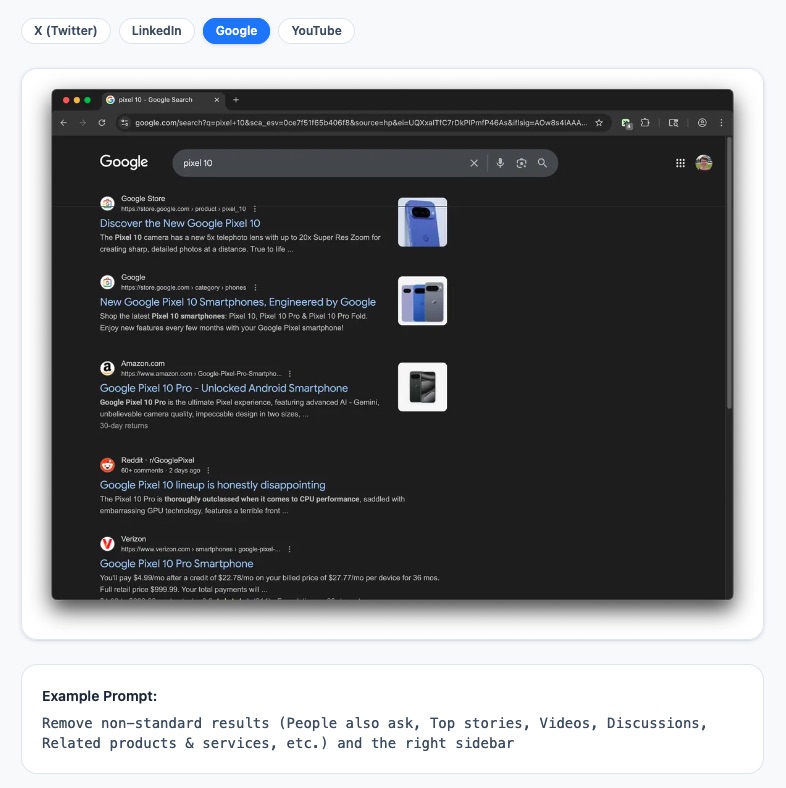Click the black Pixel 10 Pro thumbnail

click(x=422, y=387)
